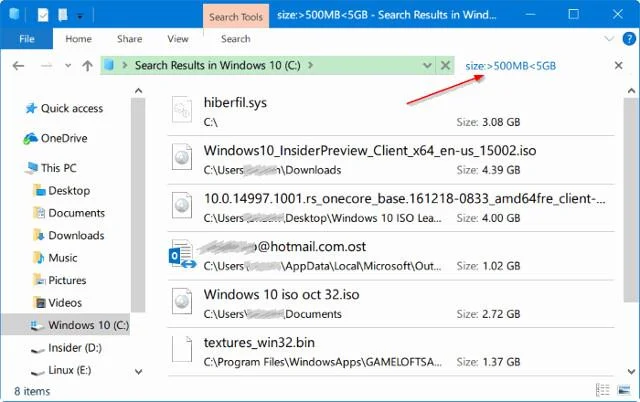Viewport: 640px width, 402px height.
Task: Clear the search box text
Action: point(618,66)
